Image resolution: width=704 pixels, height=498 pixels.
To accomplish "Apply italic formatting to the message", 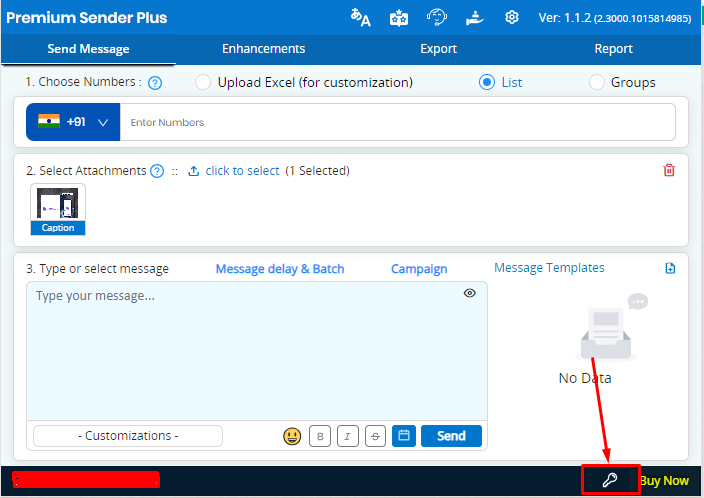I will [x=347, y=436].
